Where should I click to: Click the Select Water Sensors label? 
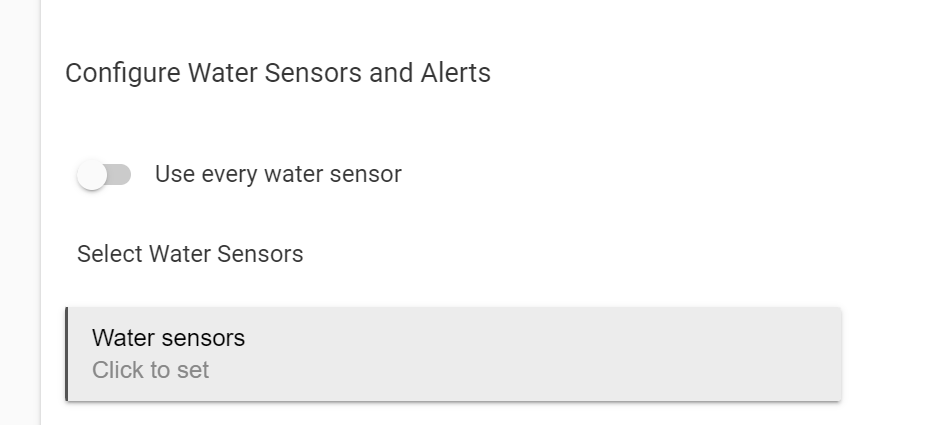(190, 254)
